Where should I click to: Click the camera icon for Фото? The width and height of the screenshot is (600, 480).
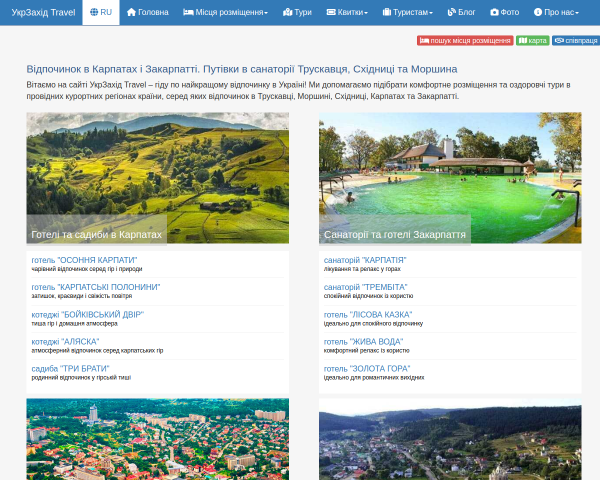pos(494,12)
